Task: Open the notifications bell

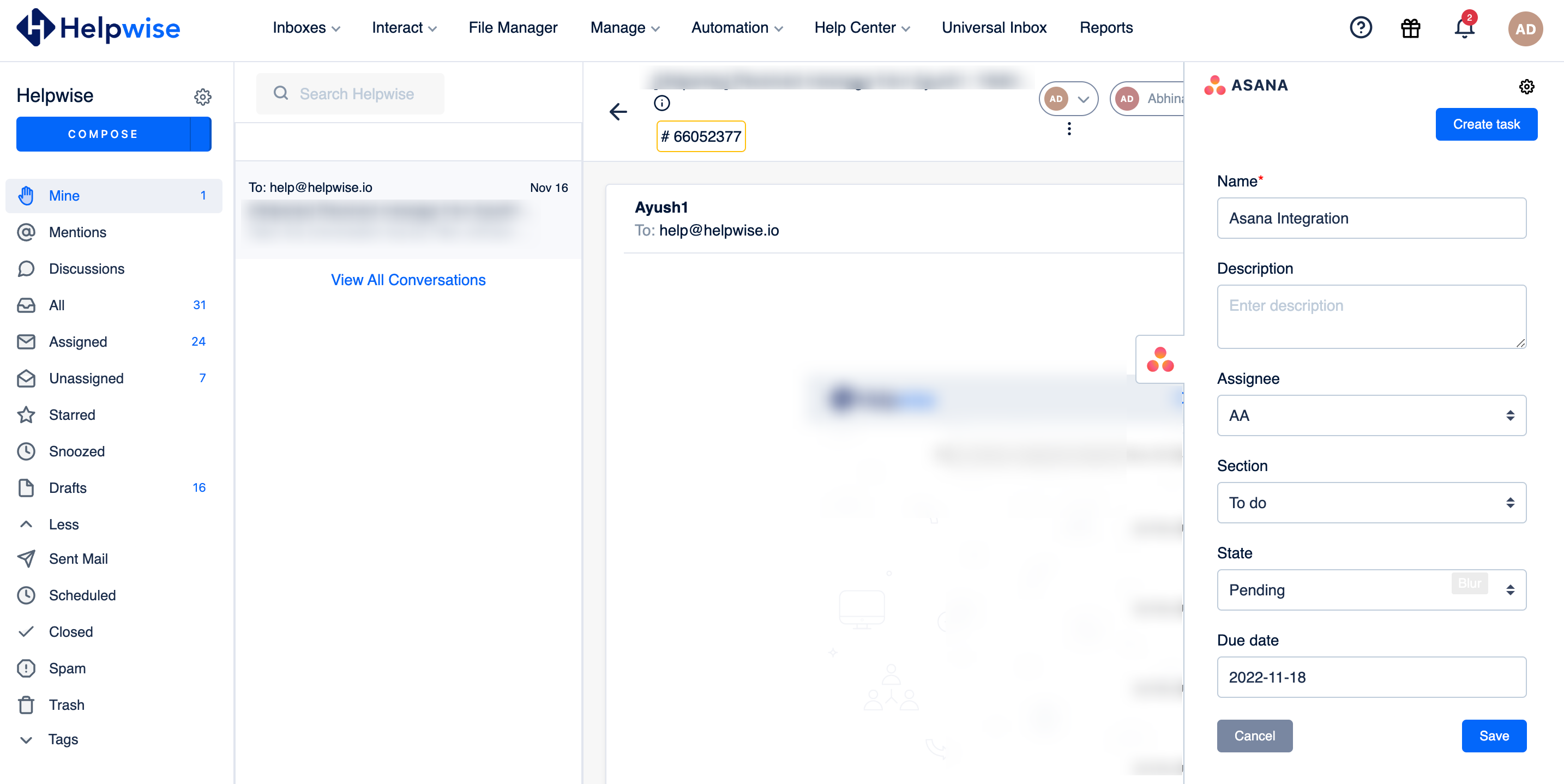Action: click(1464, 28)
